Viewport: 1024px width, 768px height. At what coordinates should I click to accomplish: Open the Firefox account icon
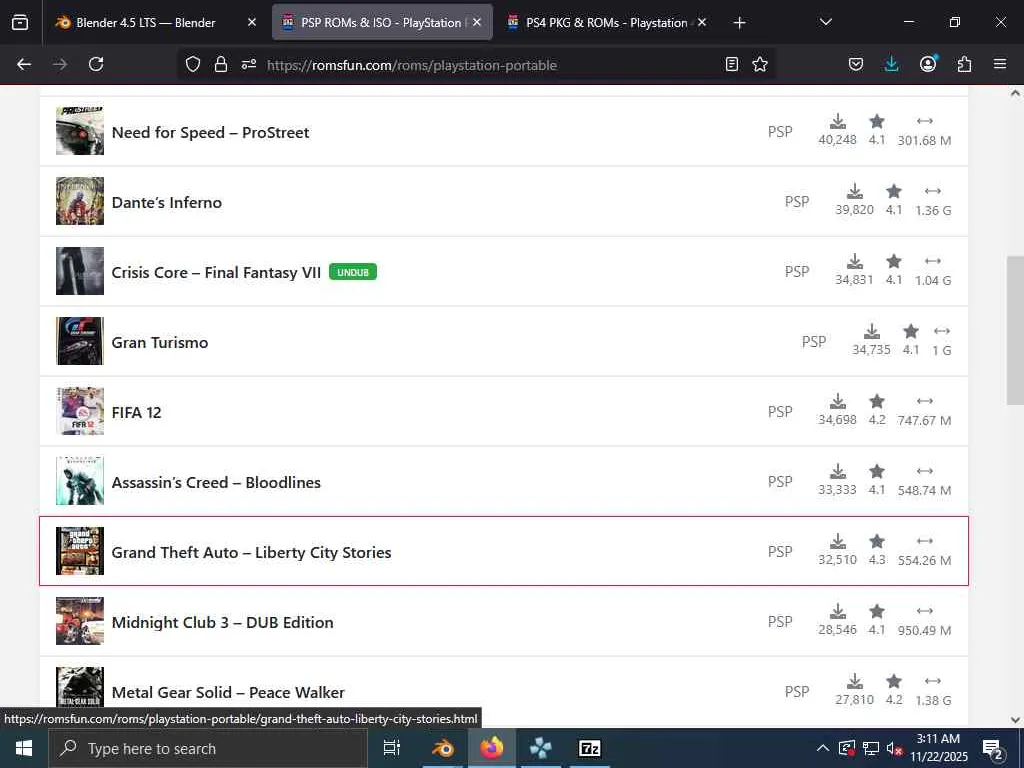[928, 64]
